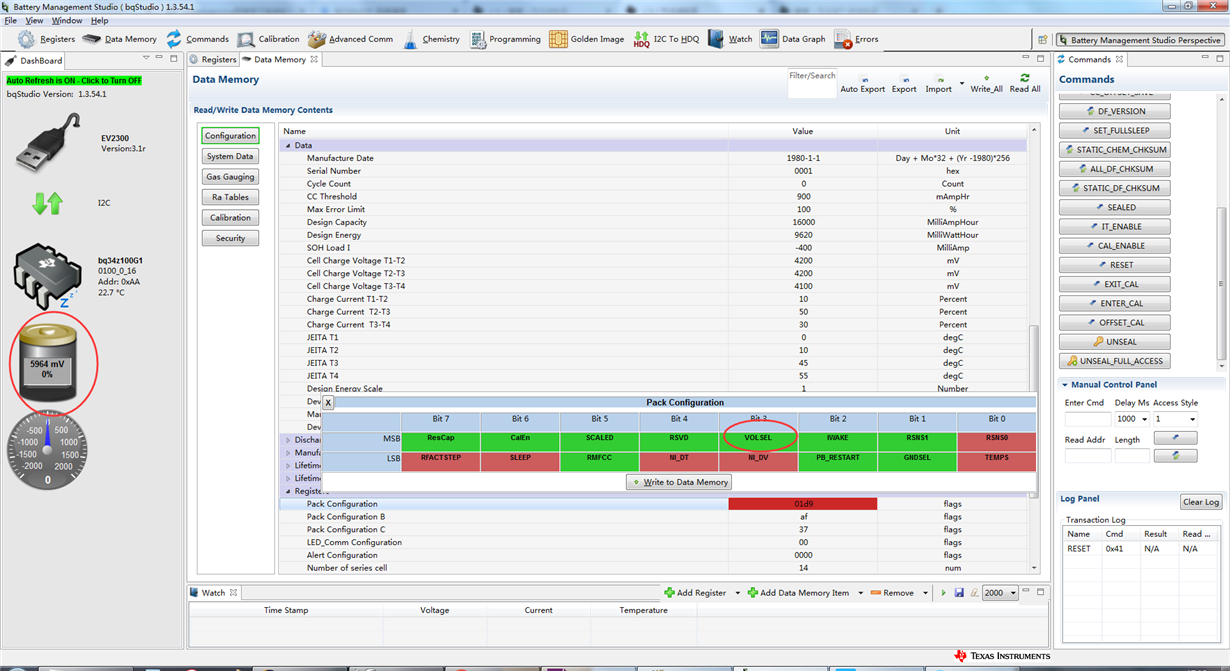
Task: Open Data Memory from the toolbar
Action: (x=120, y=39)
